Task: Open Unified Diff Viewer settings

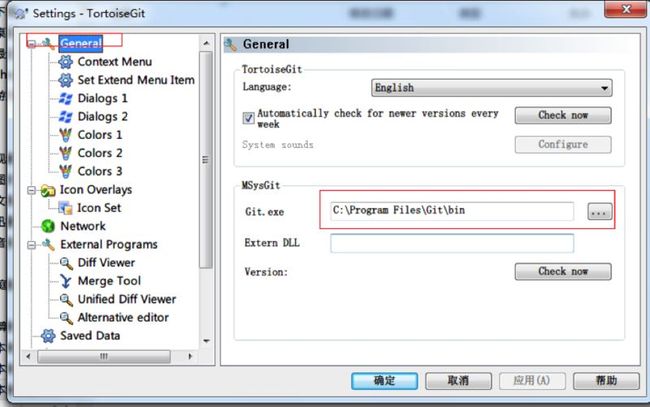Action: coord(127,299)
